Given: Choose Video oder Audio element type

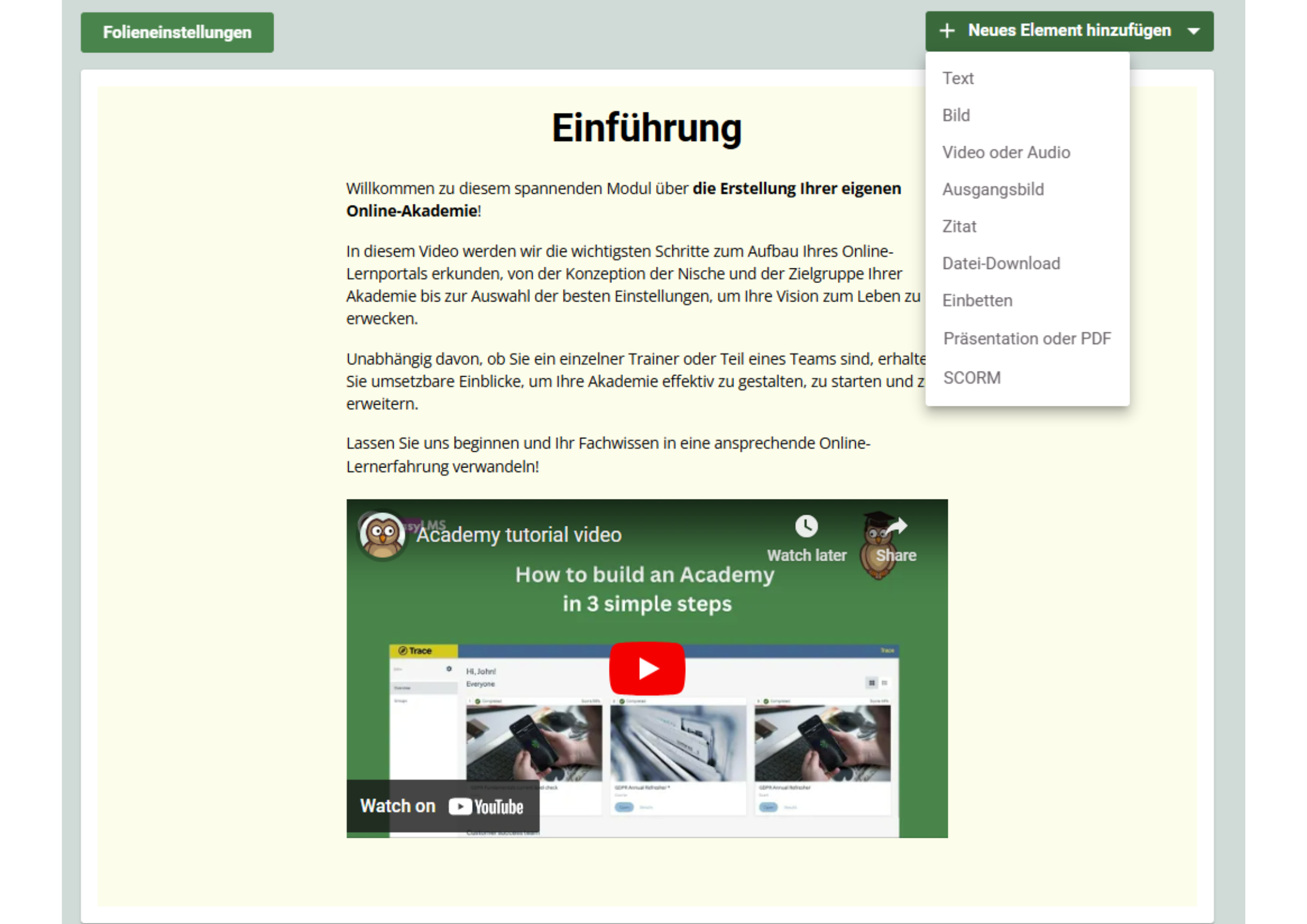Looking at the screenshot, I should [1006, 152].
